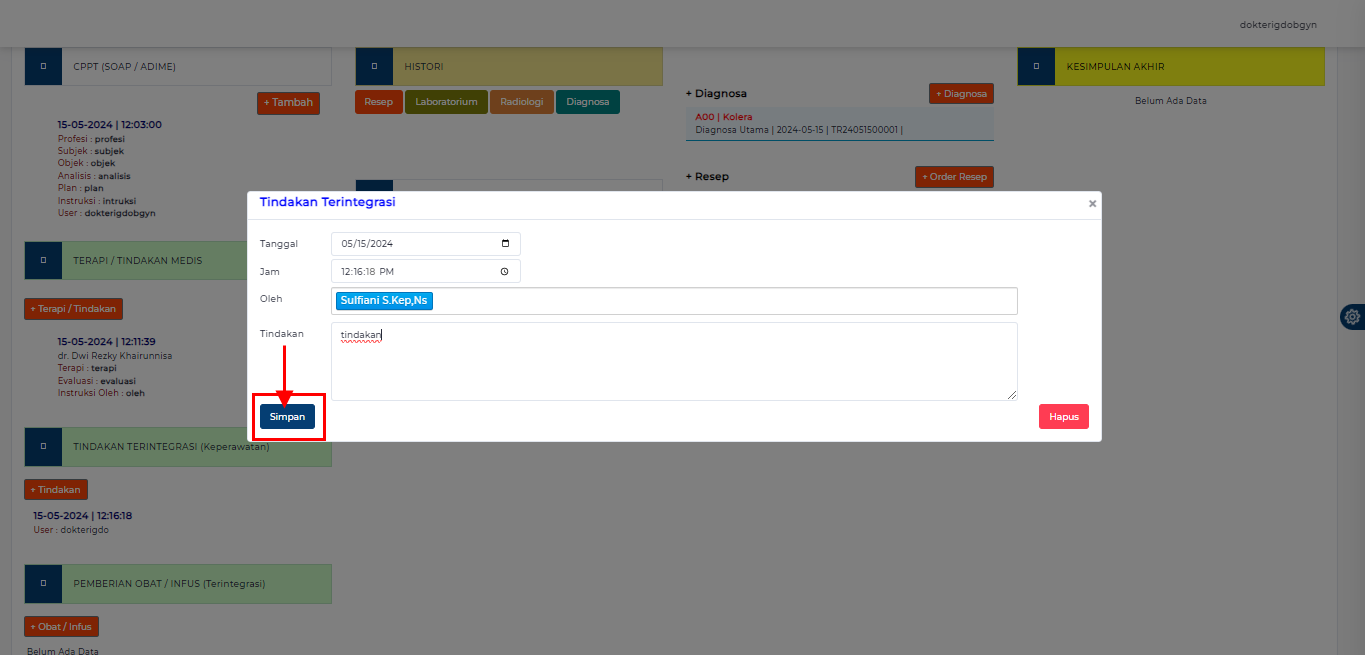
Task: Switch to Radiologi in the HISTORI filters
Action: 521,101
